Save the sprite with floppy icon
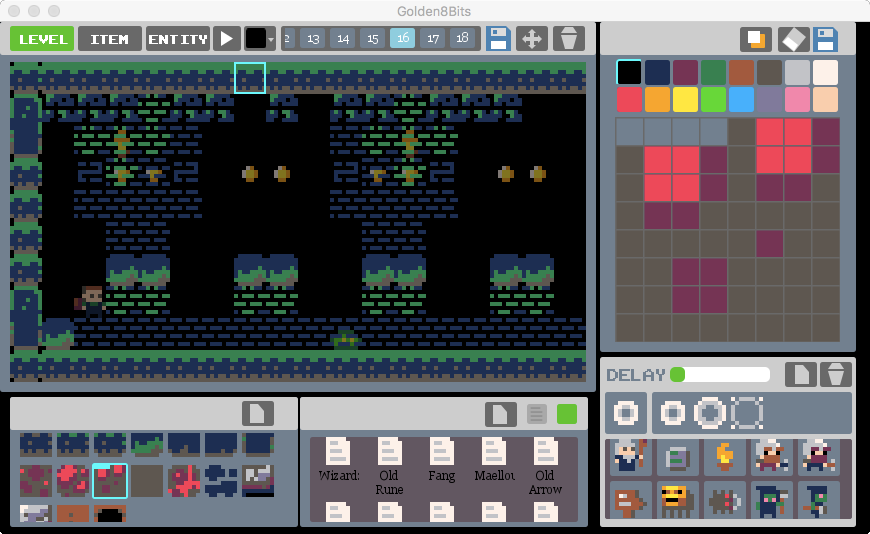The image size is (870, 534). pos(826,39)
